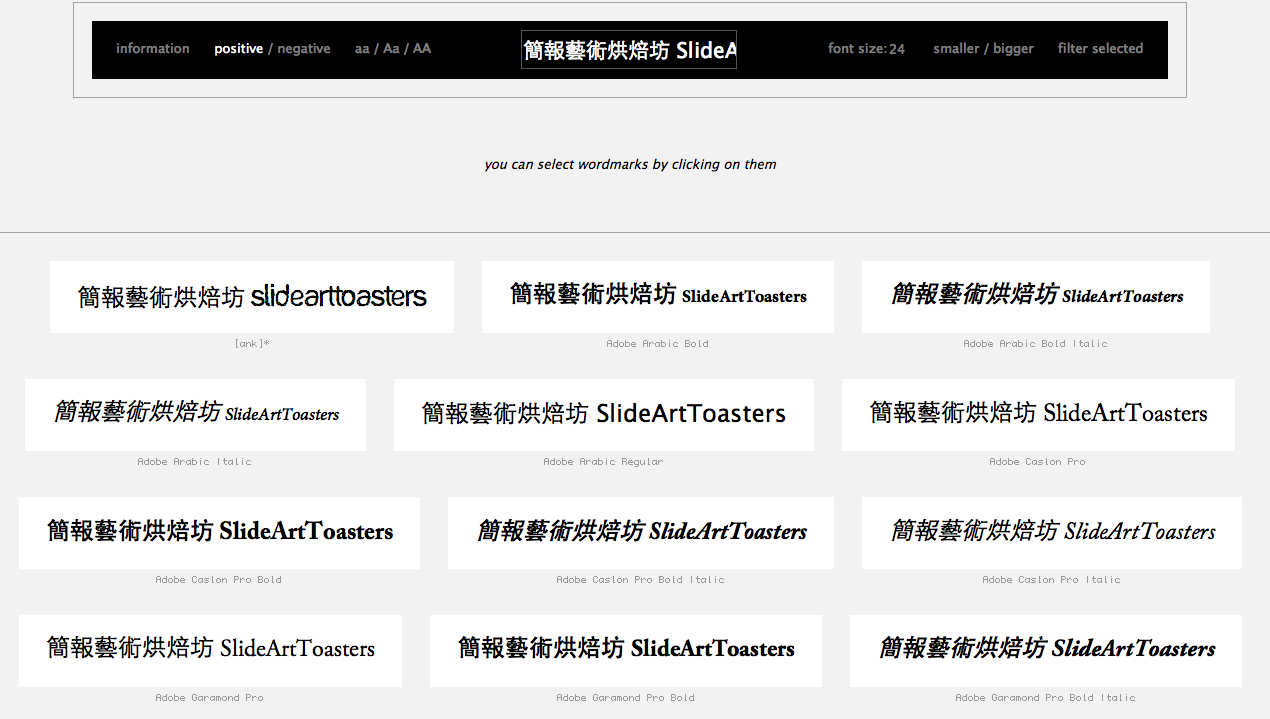Click the wordmark text input field
The height and width of the screenshot is (719, 1270).
(629, 50)
